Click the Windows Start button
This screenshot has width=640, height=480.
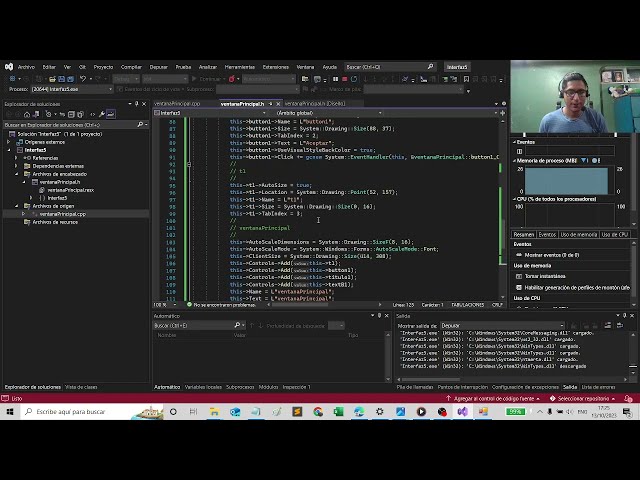10,411
